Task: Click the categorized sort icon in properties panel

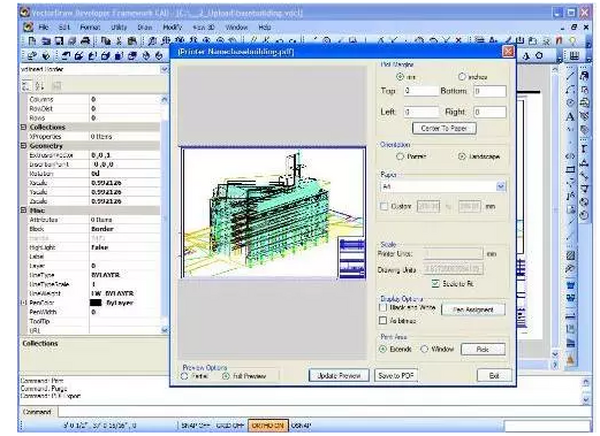Action: [26, 86]
